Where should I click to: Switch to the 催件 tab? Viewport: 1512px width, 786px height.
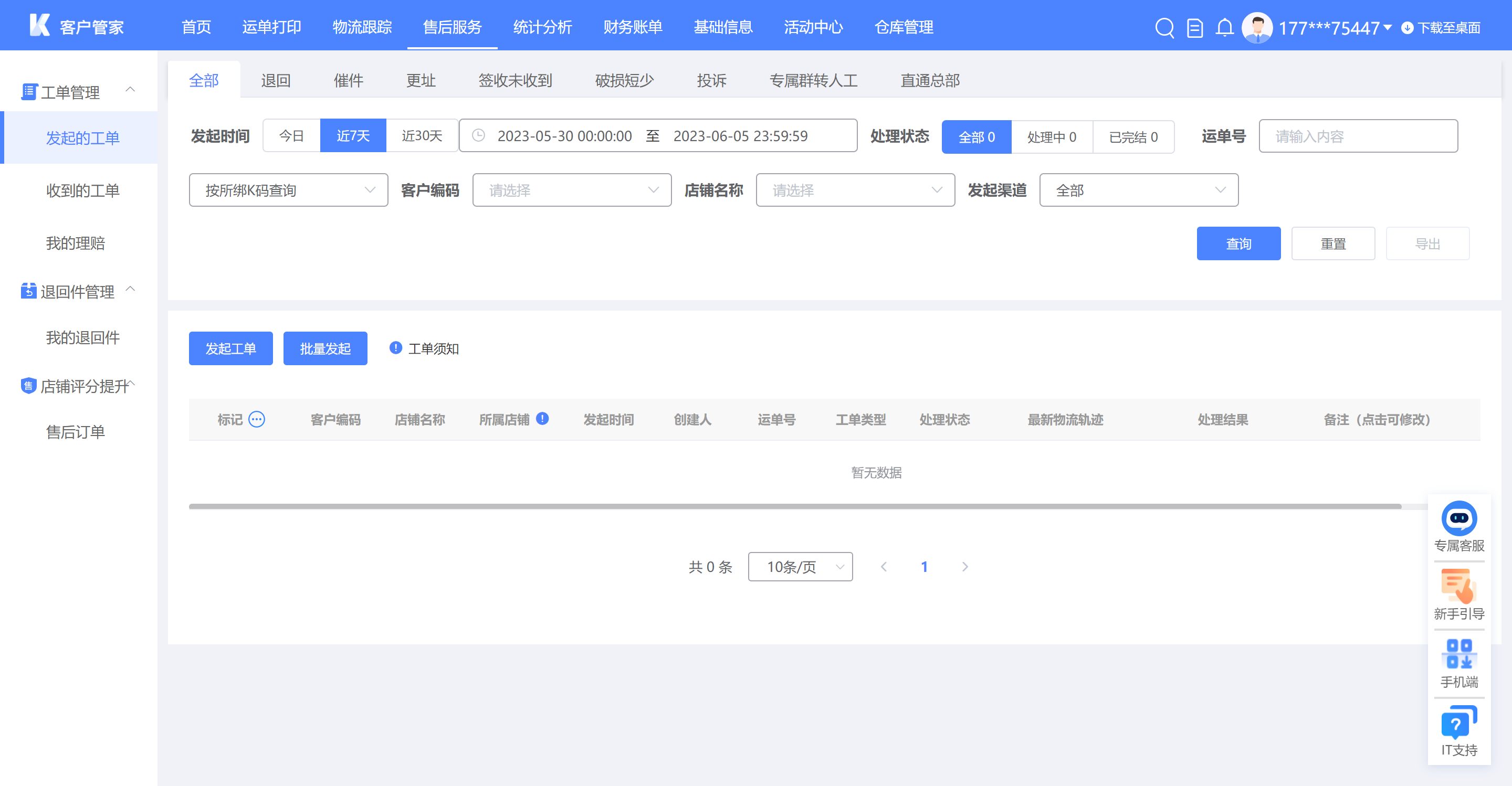coord(349,80)
